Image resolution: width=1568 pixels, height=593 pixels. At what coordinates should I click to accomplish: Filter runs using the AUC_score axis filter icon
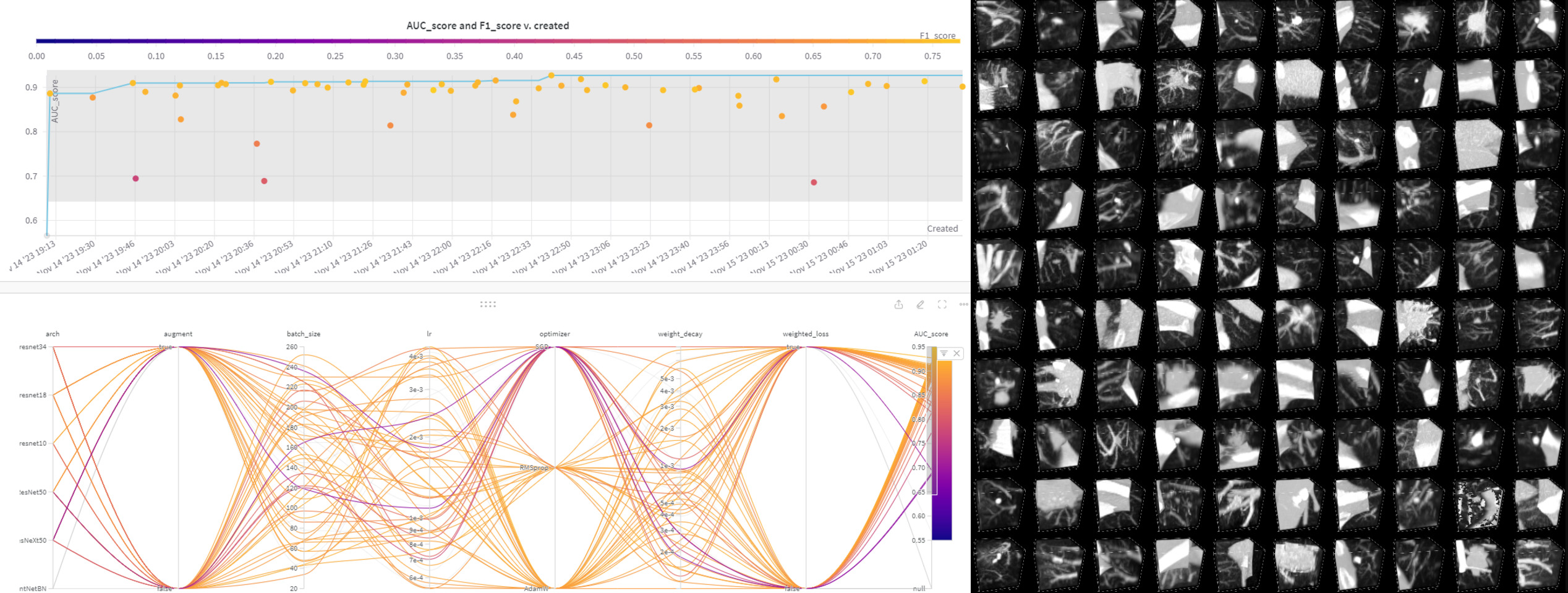pos(944,352)
